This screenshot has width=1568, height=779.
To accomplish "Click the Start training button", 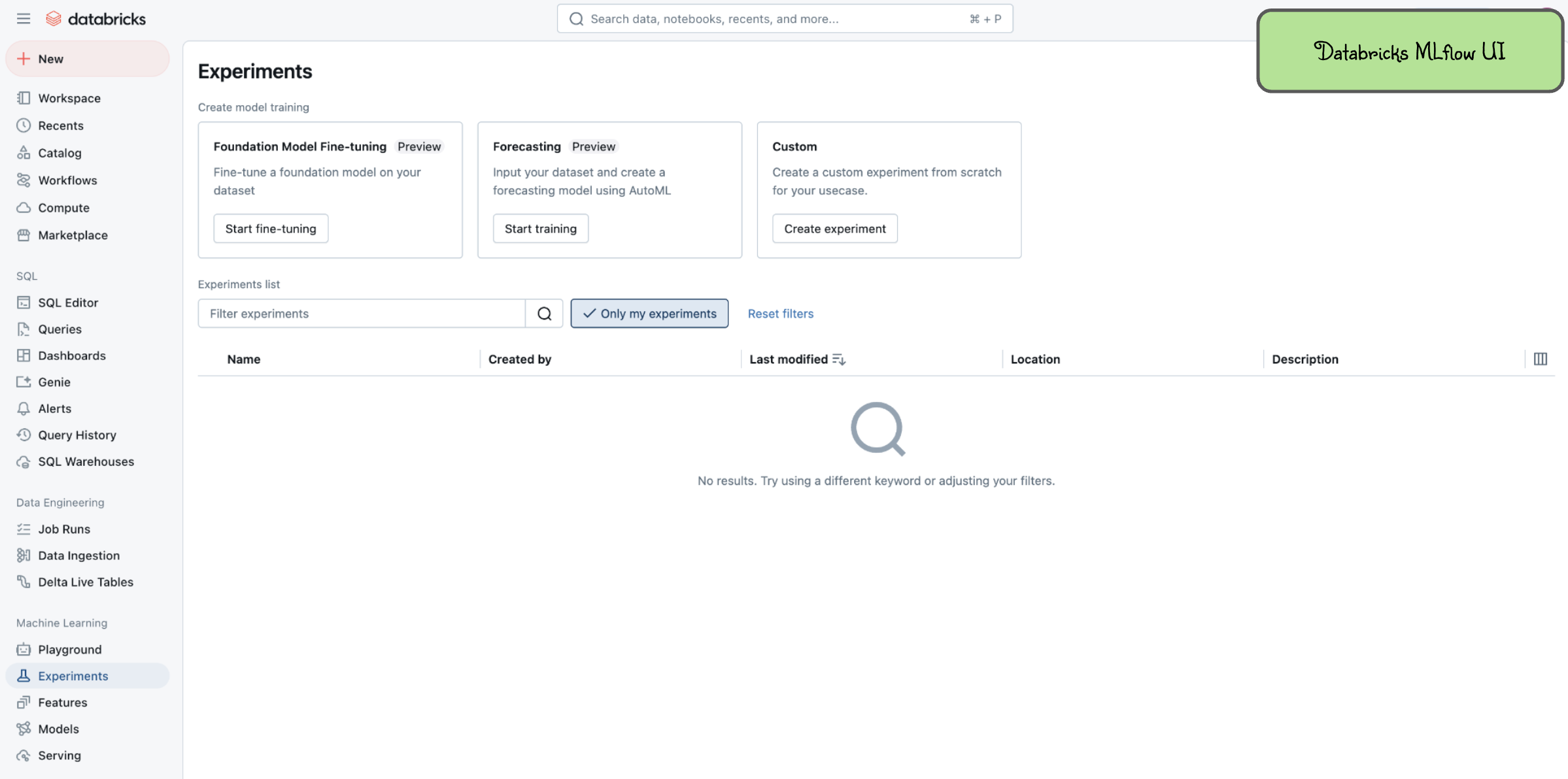I will click(540, 228).
